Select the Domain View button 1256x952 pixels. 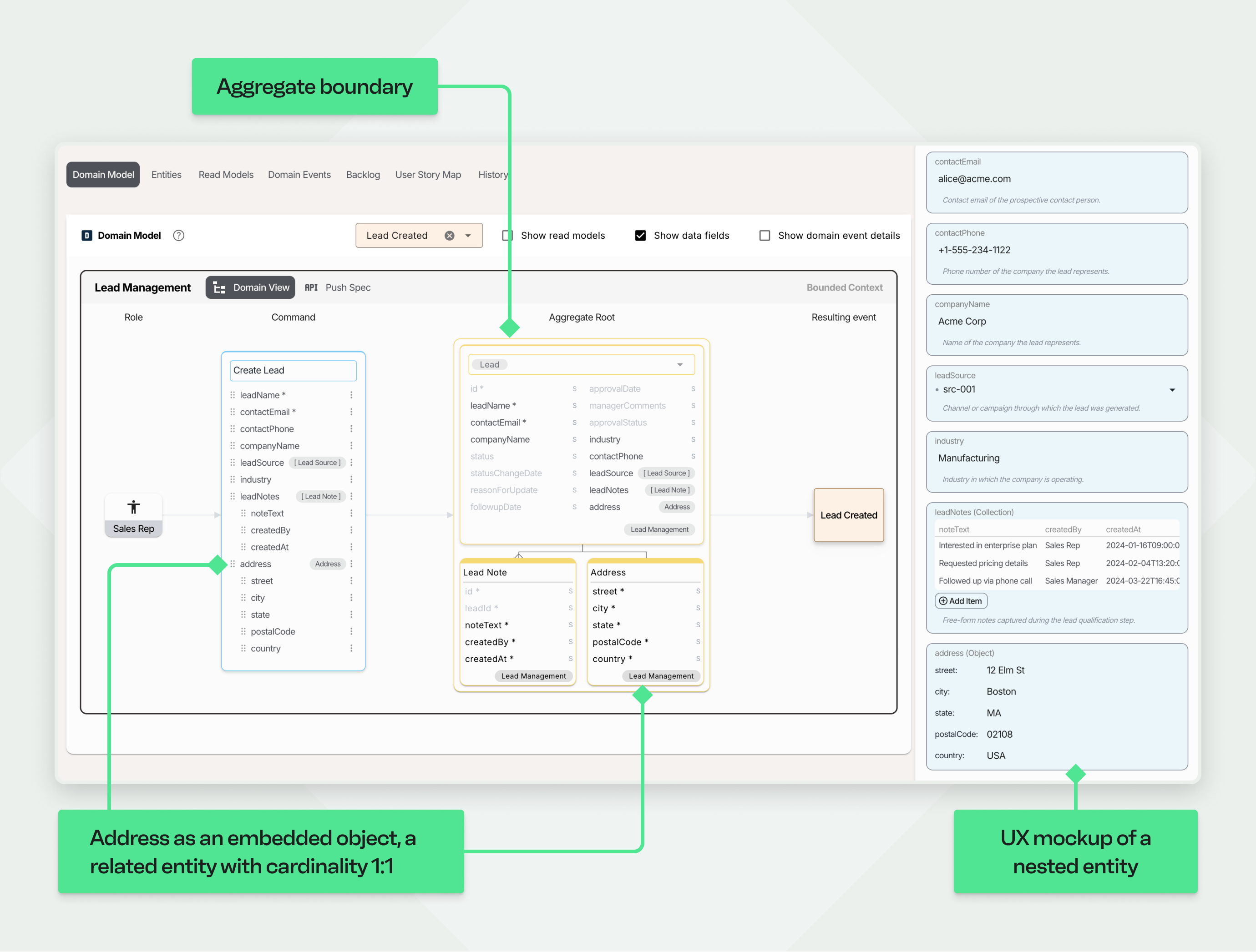(x=250, y=288)
